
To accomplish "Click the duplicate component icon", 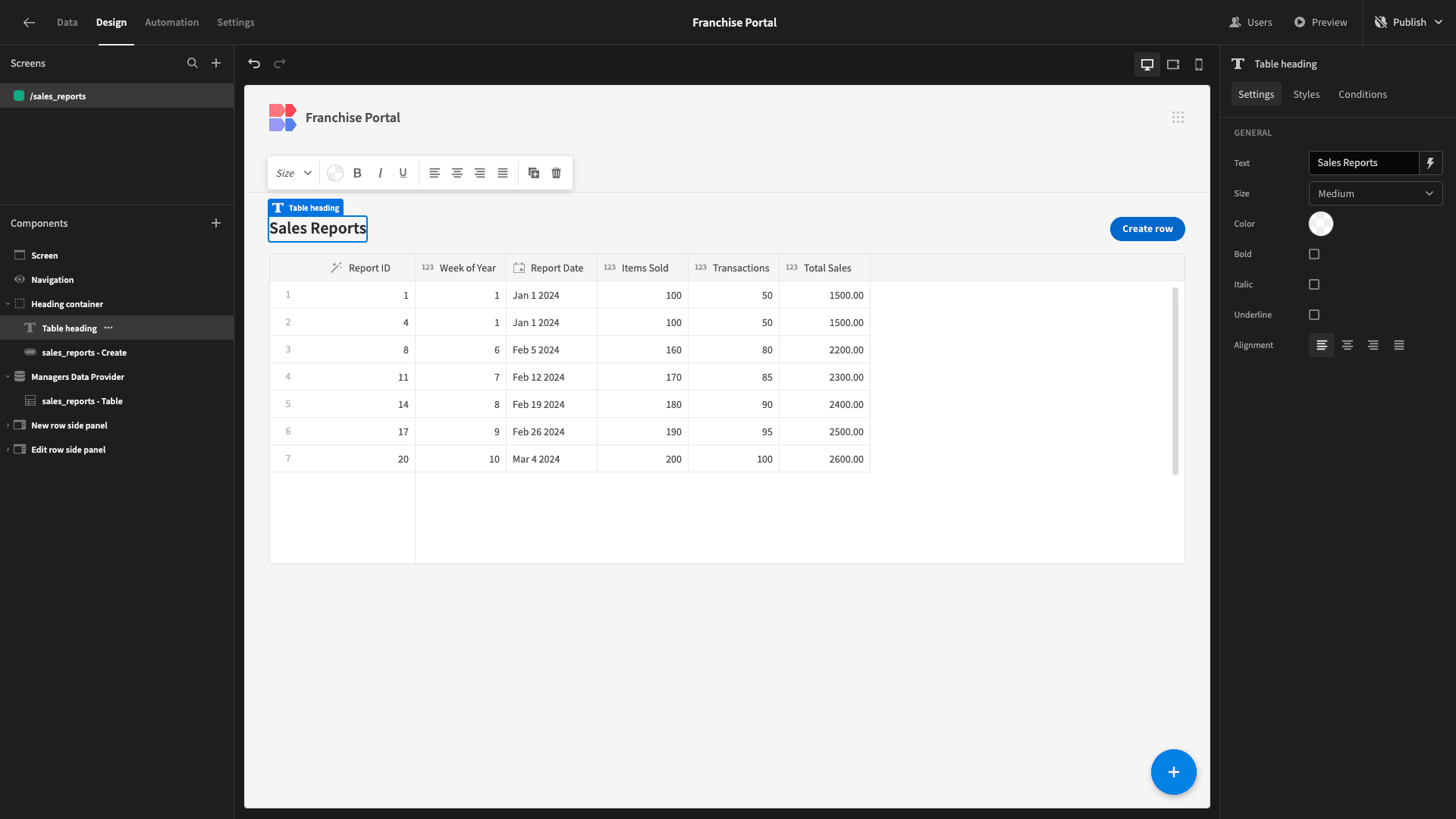I will pos(534,173).
